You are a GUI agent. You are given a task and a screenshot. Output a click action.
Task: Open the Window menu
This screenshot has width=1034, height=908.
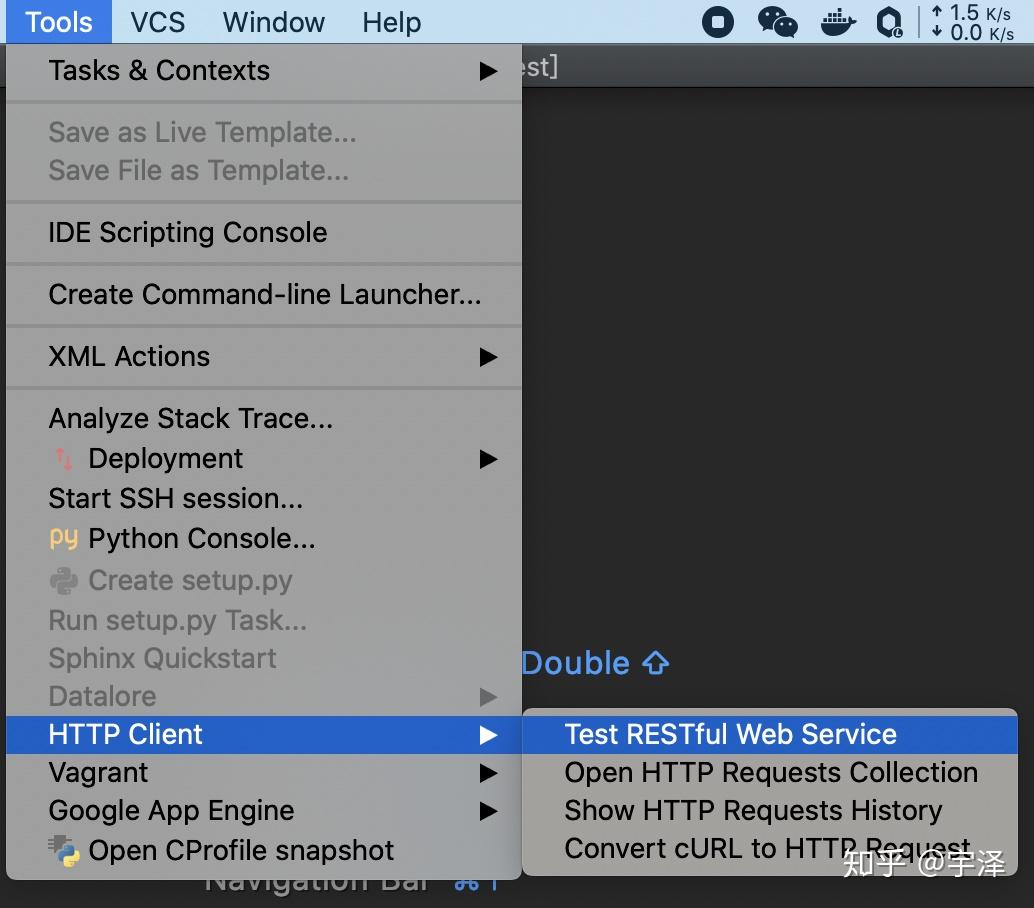[x=274, y=22]
